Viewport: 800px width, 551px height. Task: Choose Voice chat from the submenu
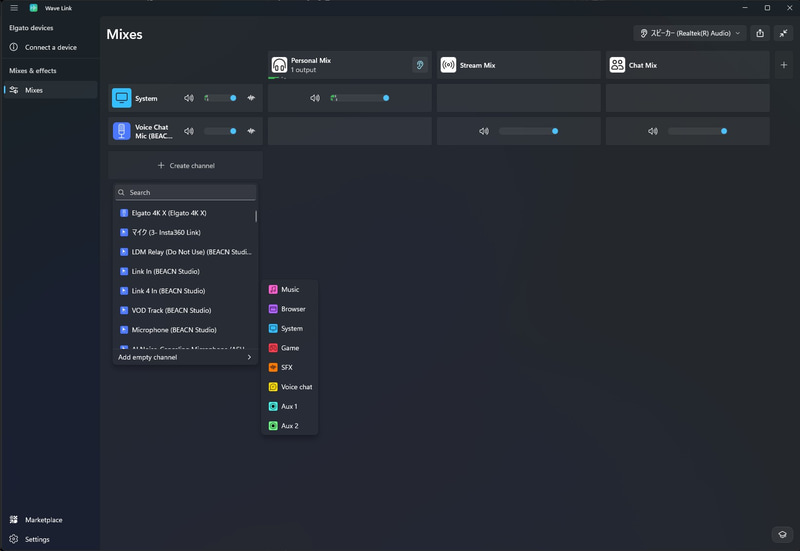point(290,387)
